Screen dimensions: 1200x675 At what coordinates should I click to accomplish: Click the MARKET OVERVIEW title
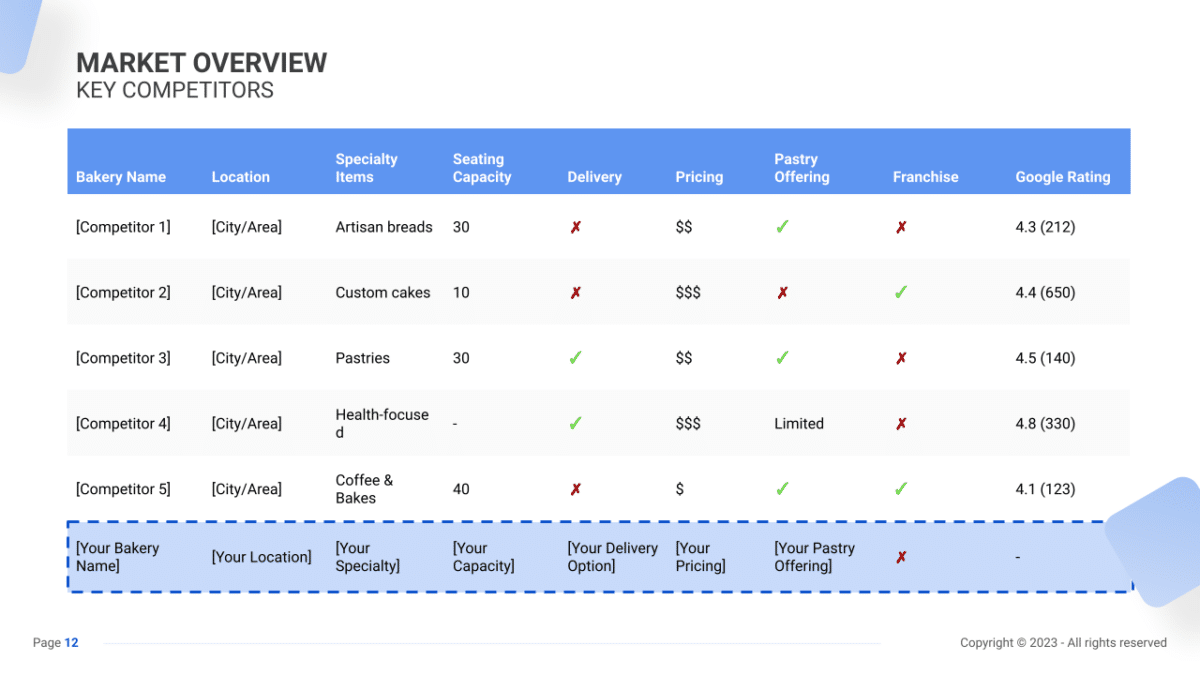click(x=201, y=62)
